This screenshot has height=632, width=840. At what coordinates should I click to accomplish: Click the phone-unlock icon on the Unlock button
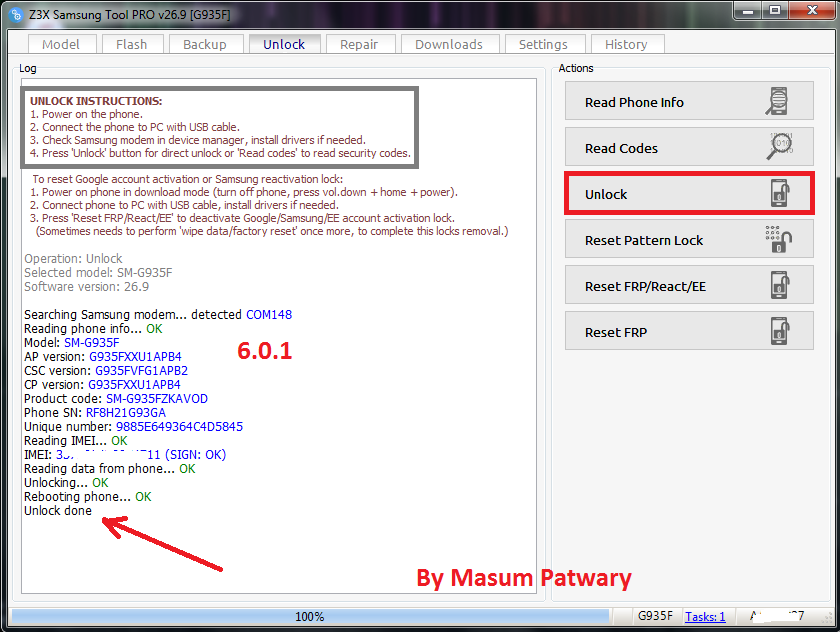781,193
